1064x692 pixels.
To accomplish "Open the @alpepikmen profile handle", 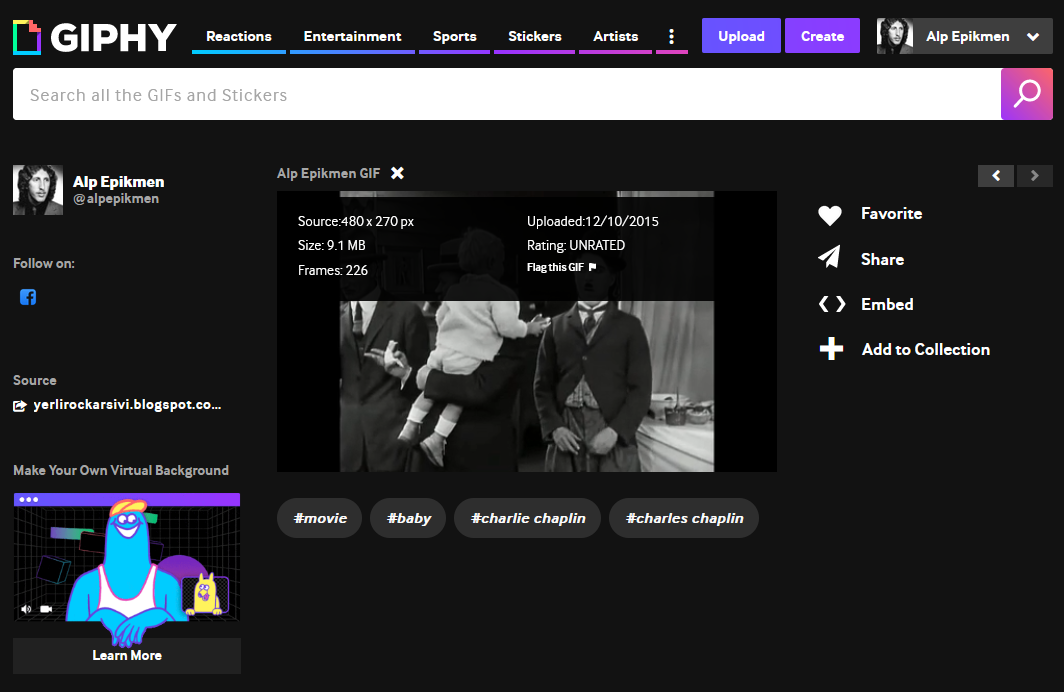I will click(x=116, y=199).
